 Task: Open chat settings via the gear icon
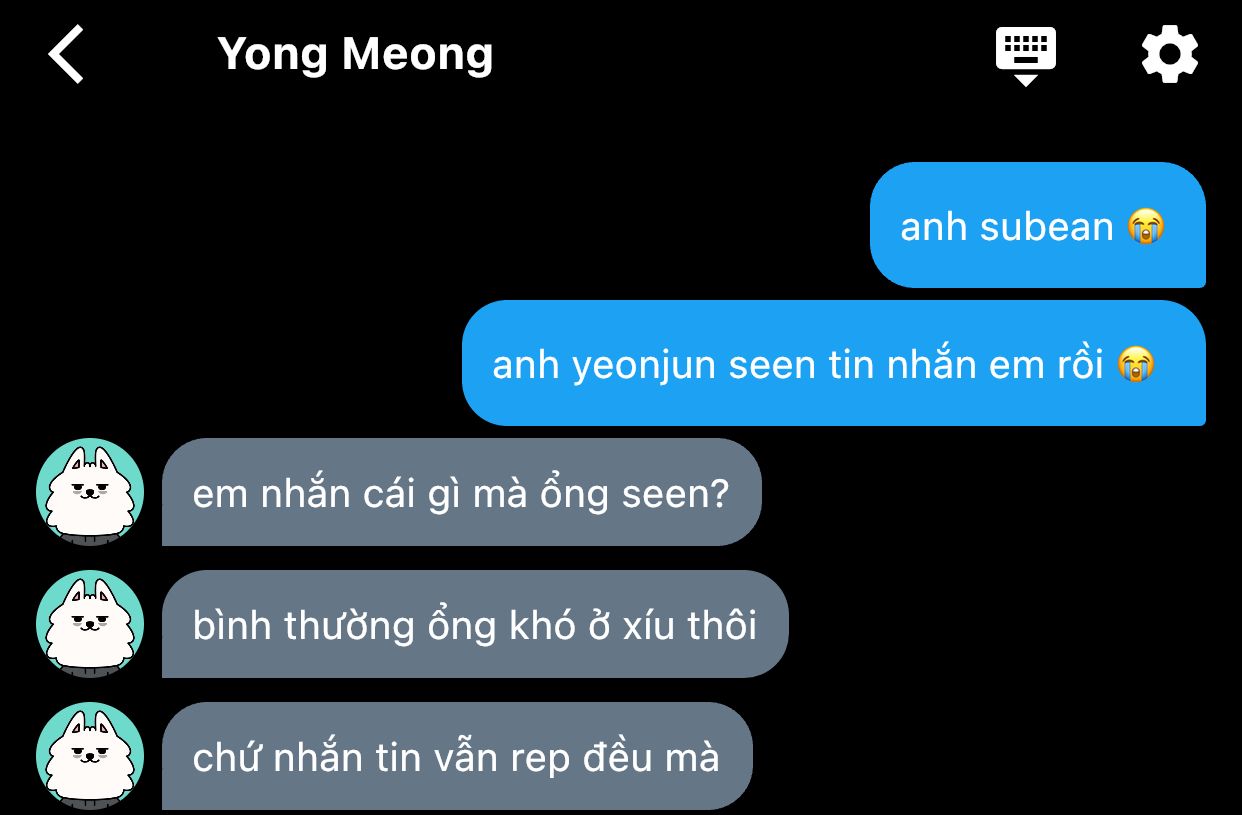click(1169, 54)
